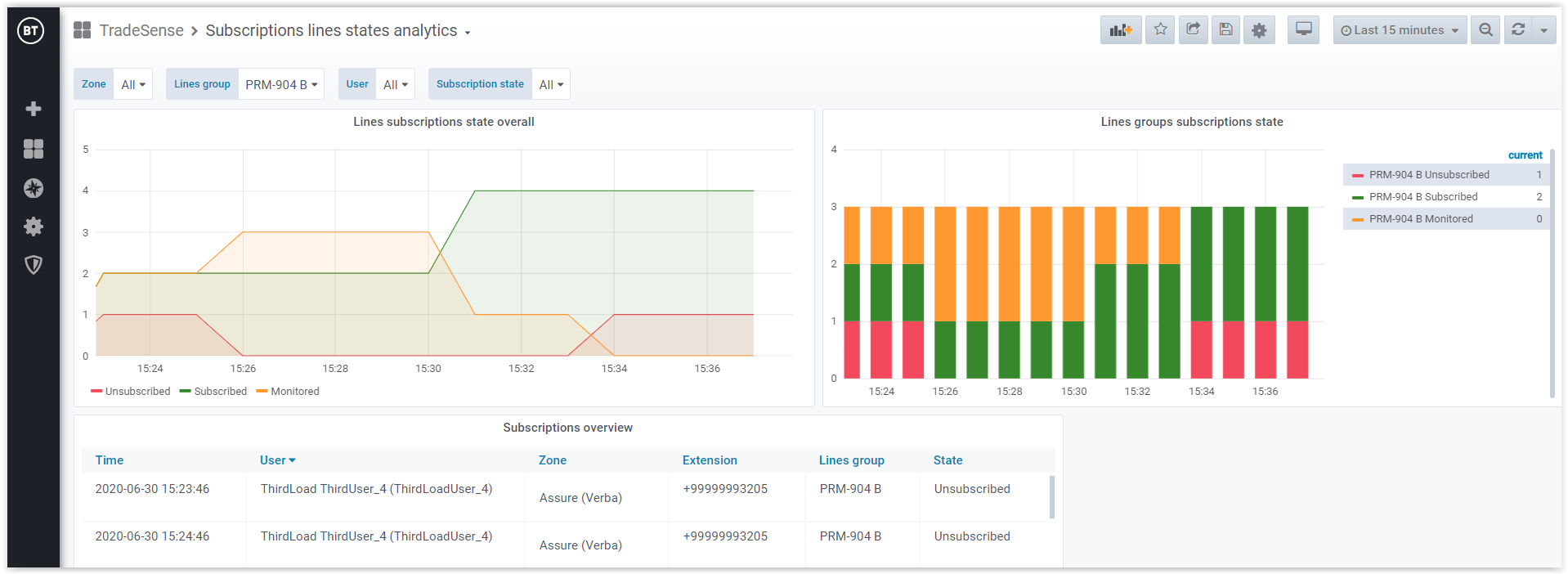The height and width of the screenshot is (574, 1568).
Task: Open dashboard settings gear icon in toolbar
Action: (1259, 30)
